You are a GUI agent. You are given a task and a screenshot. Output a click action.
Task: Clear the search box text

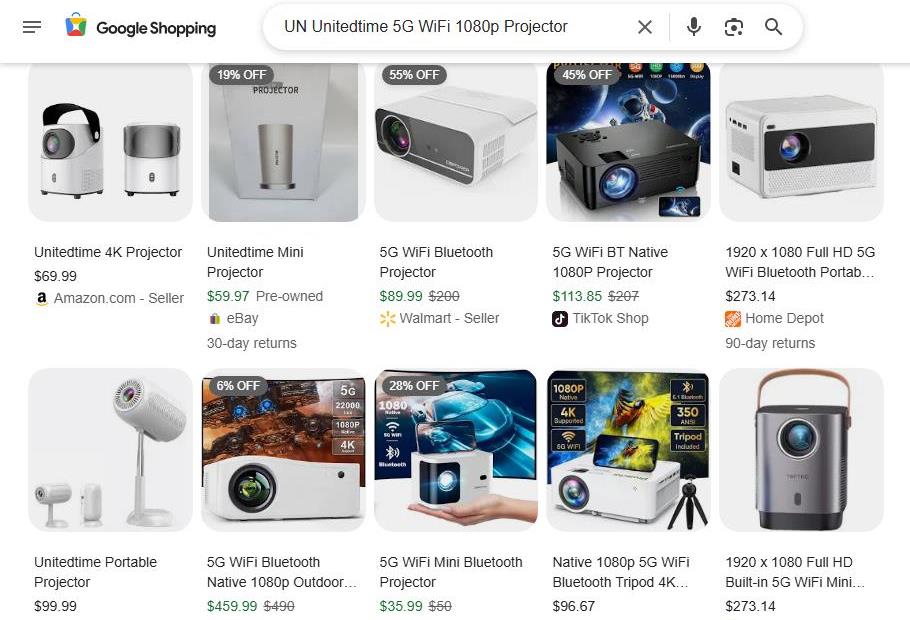pos(645,27)
